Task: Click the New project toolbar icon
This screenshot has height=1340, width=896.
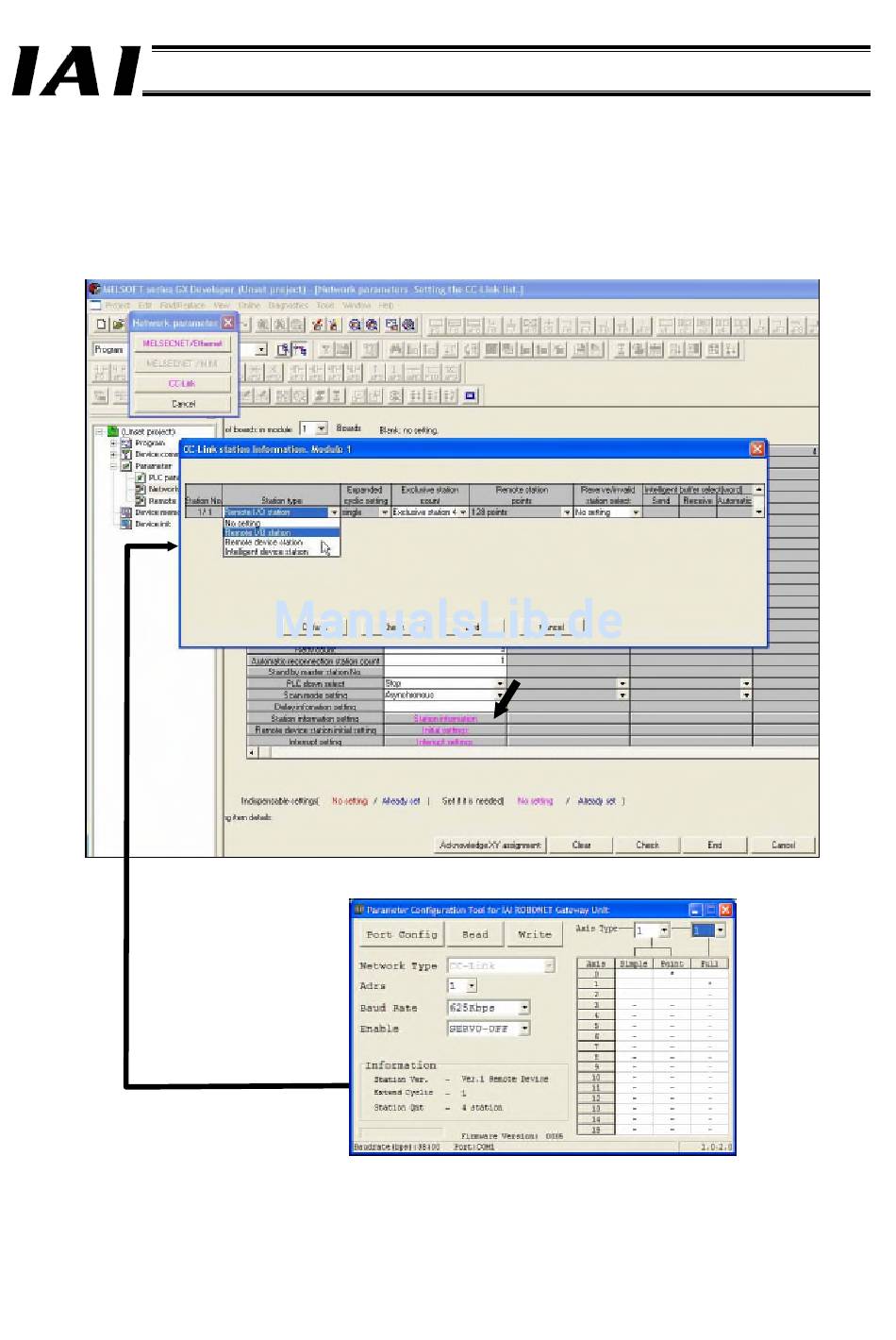Action: pyautogui.click(x=101, y=324)
